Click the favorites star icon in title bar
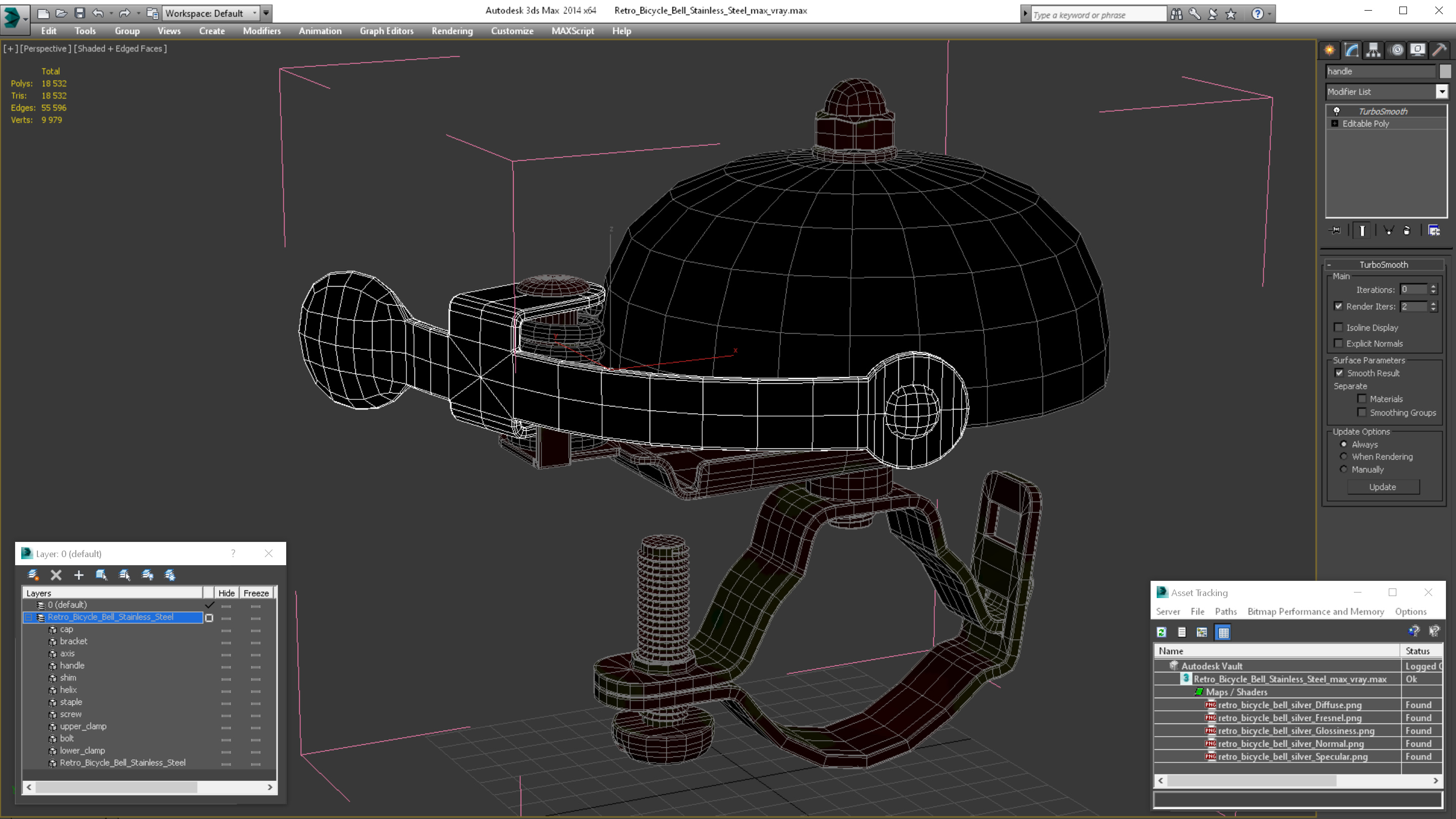 point(1231,14)
